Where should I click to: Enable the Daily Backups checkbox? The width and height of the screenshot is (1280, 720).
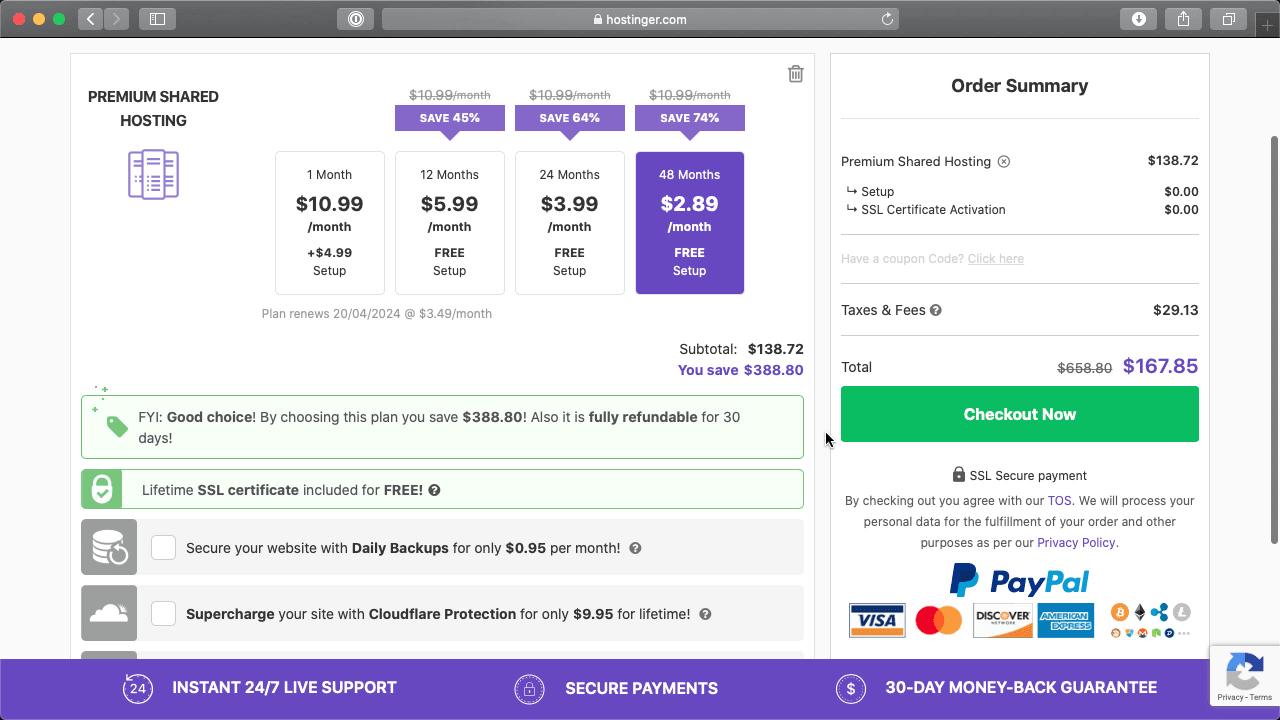click(163, 547)
